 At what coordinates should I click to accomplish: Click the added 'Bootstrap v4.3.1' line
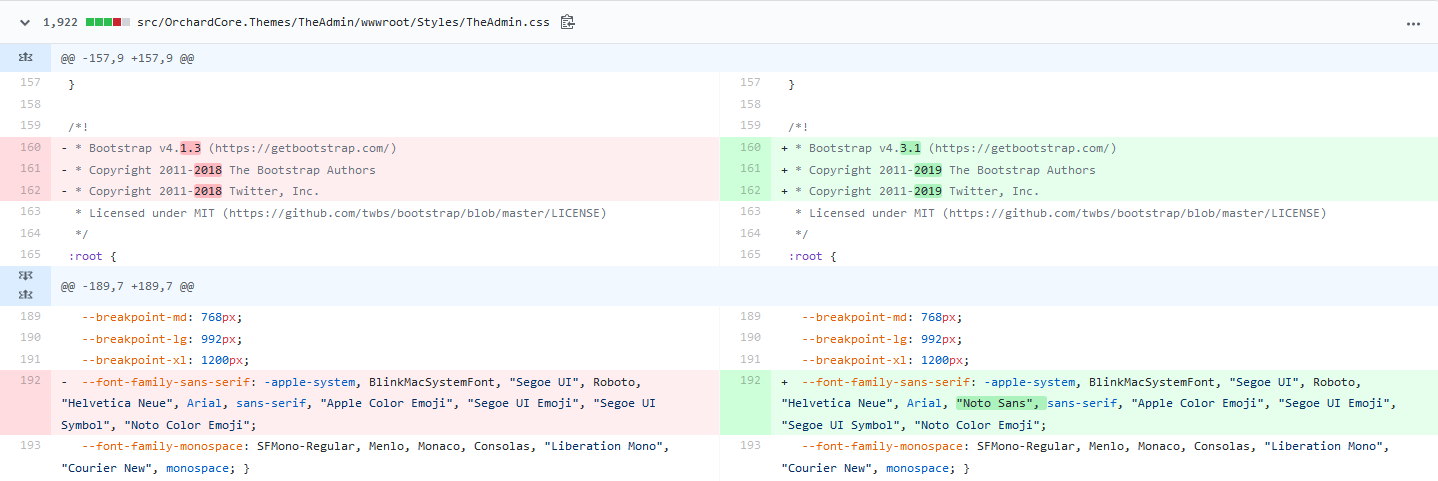click(x=1104, y=148)
